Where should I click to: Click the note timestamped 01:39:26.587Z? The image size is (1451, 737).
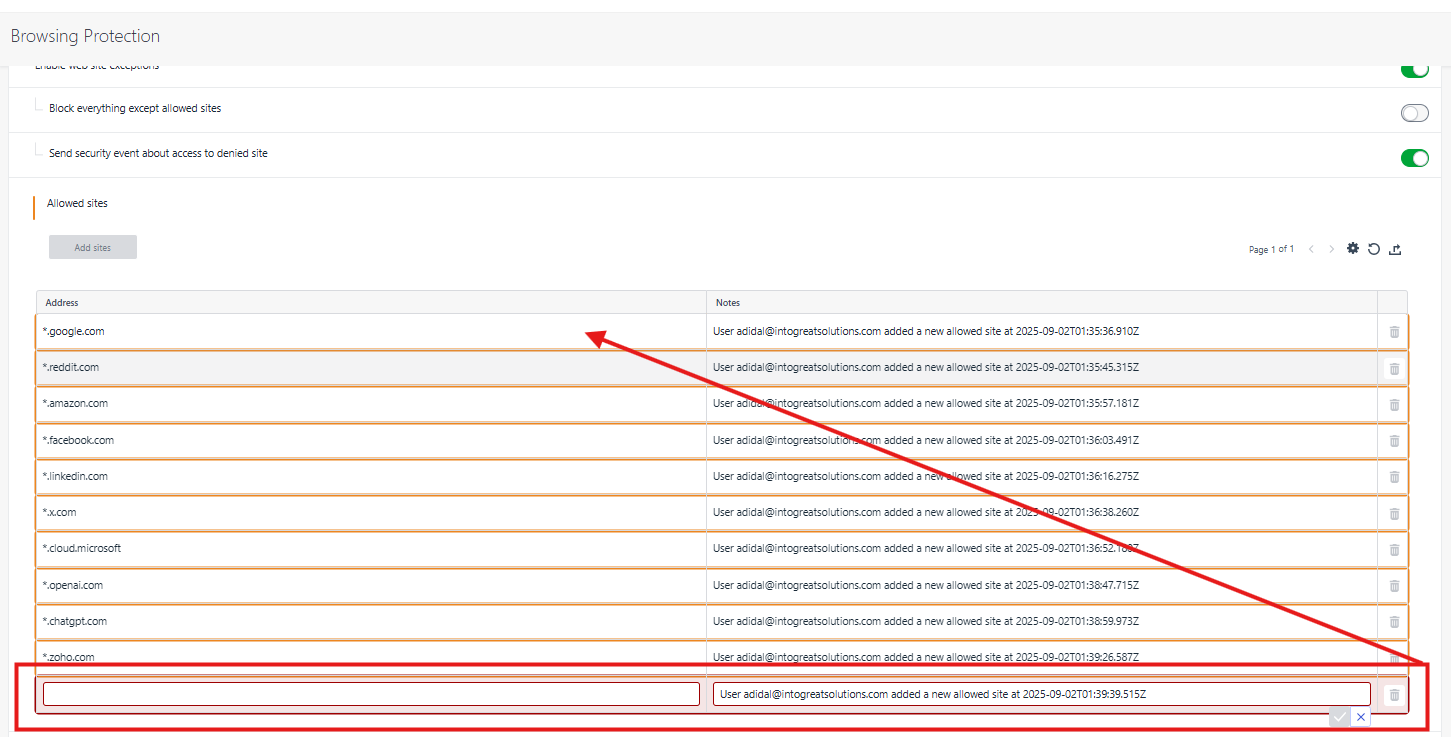[x=926, y=657]
